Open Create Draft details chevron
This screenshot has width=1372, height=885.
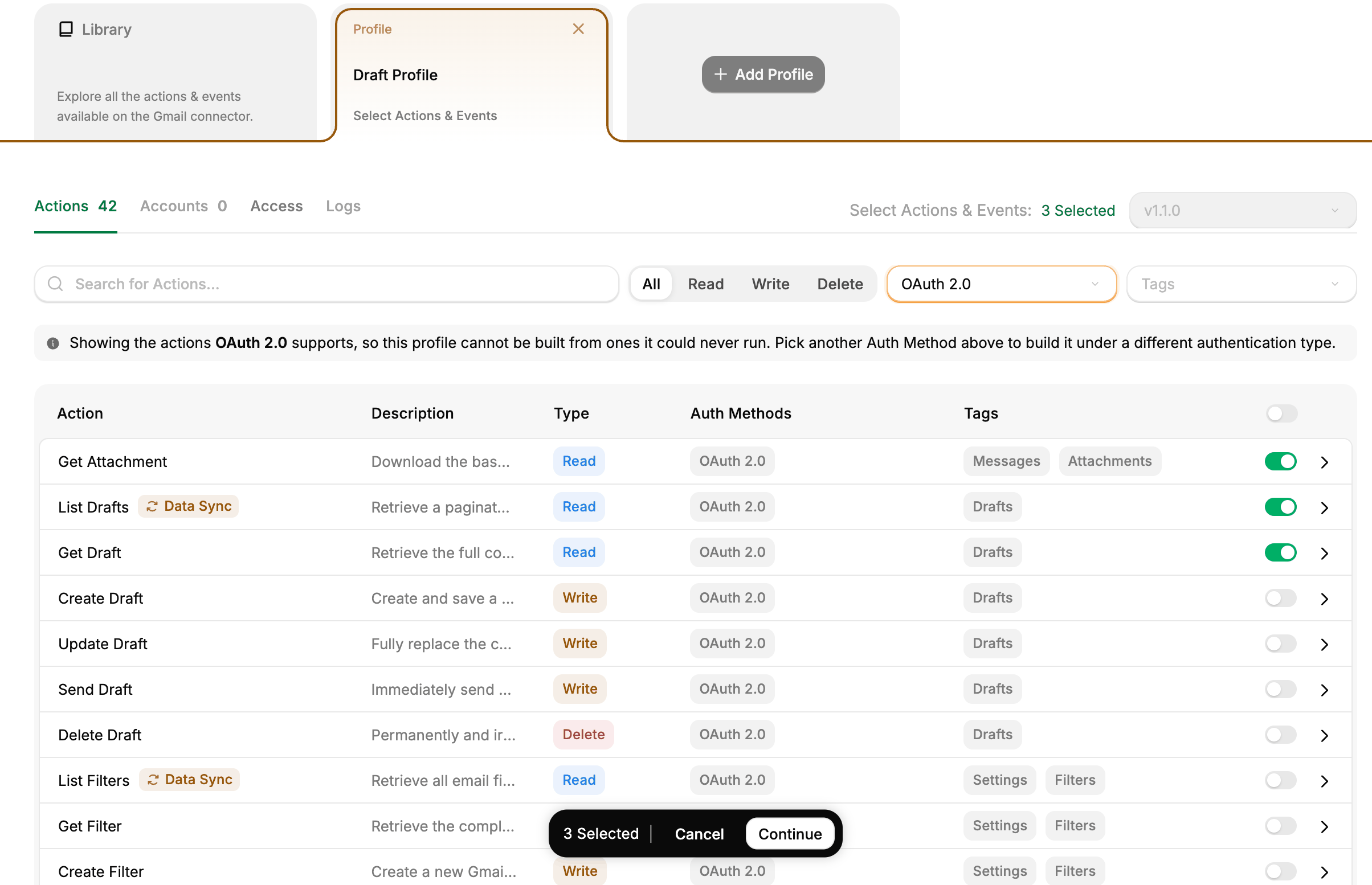click(x=1324, y=598)
